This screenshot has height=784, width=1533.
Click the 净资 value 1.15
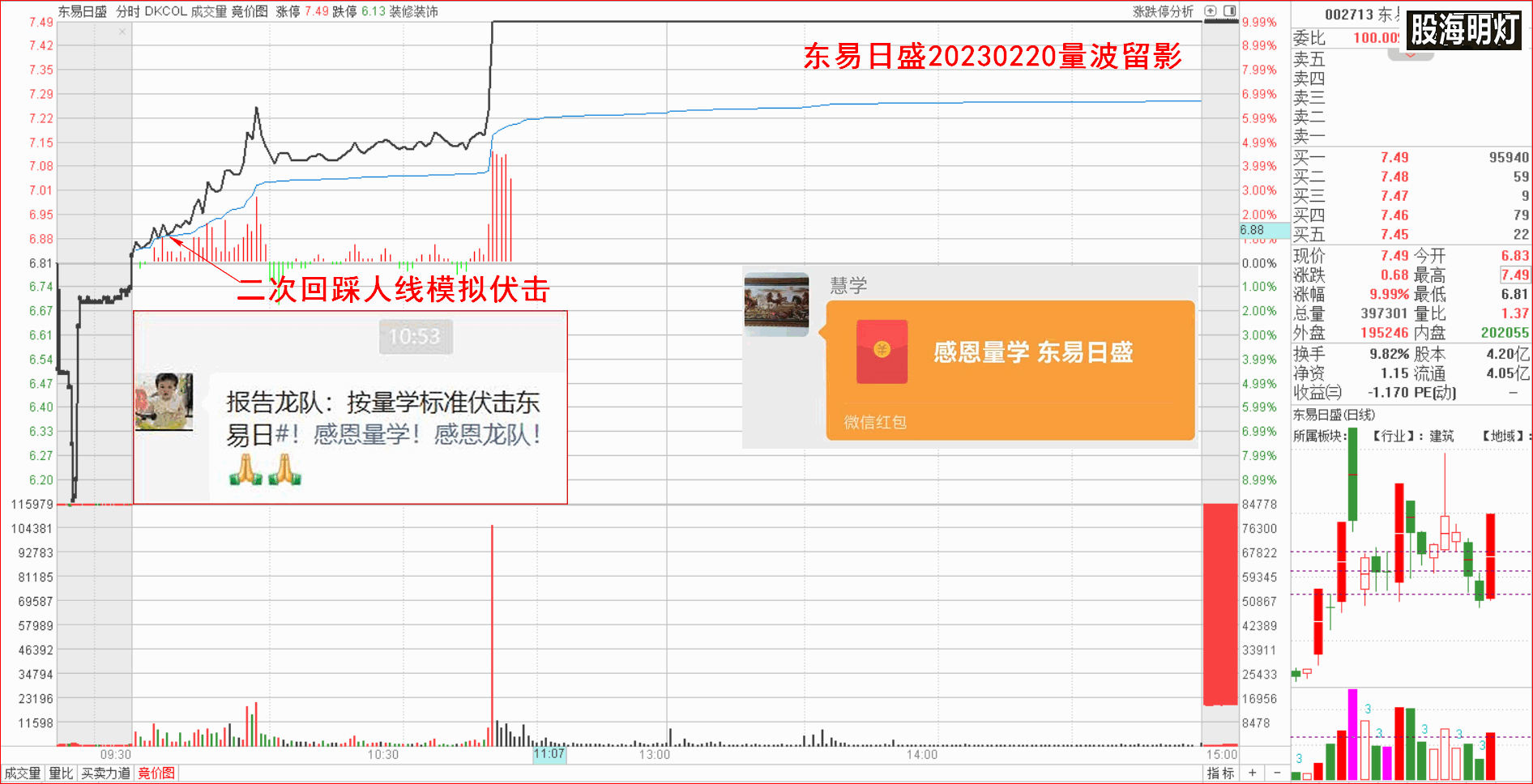tap(1394, 373)
